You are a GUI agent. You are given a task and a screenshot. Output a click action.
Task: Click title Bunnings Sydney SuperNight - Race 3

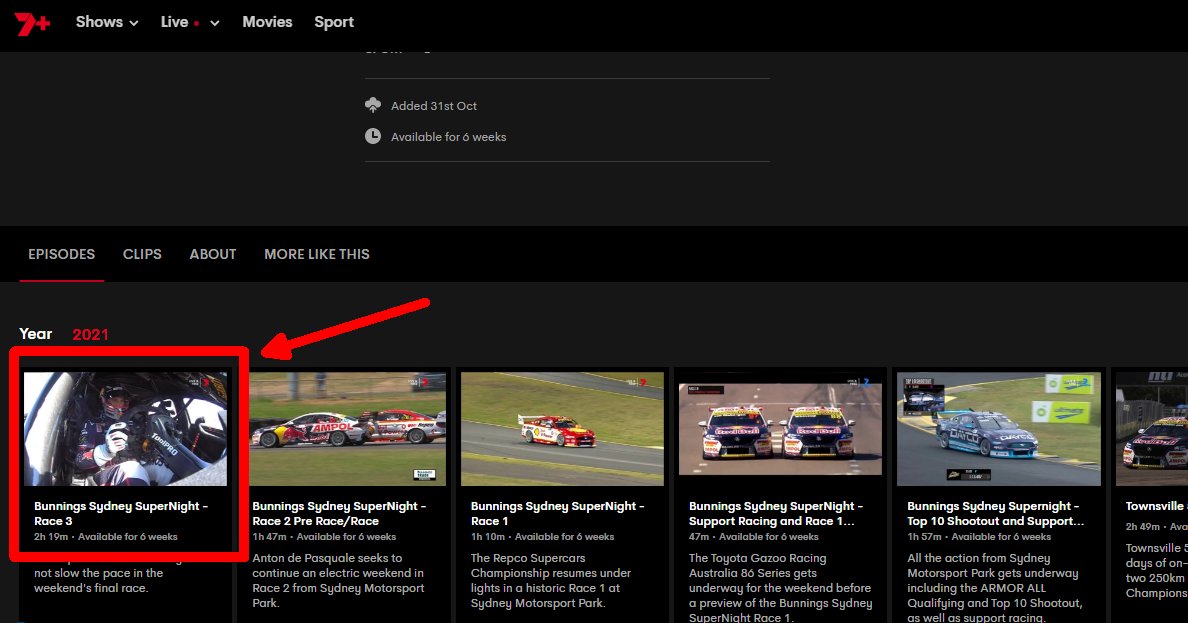click(120, 513)
